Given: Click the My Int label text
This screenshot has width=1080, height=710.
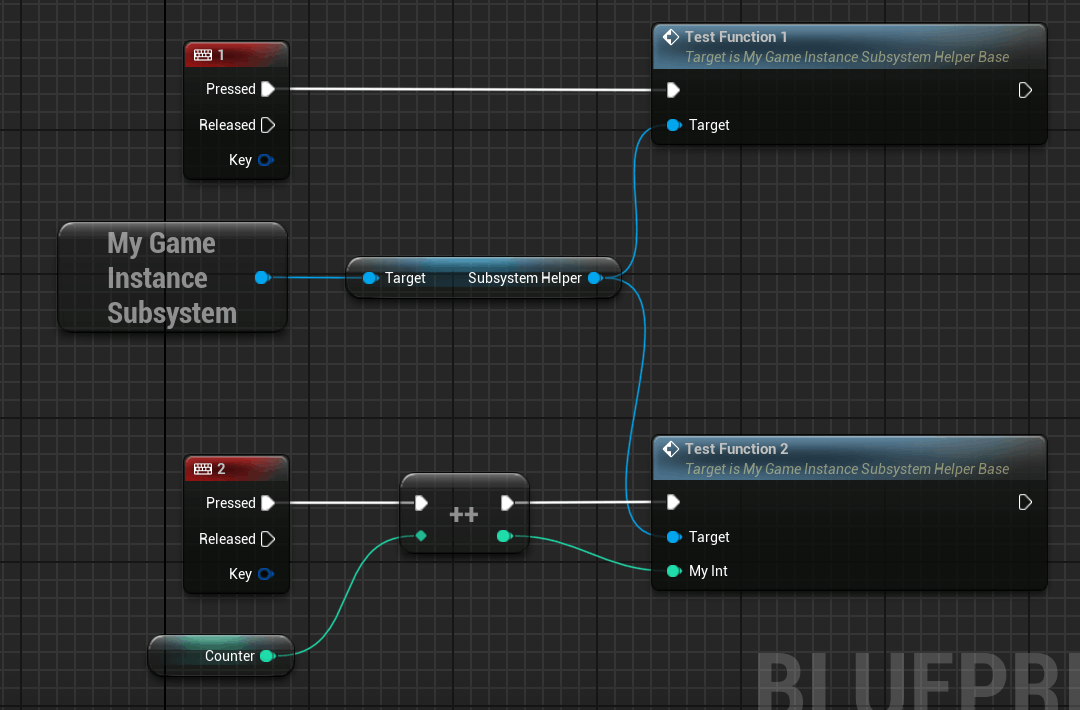Looking at the screenshot, I should point(708,571).
